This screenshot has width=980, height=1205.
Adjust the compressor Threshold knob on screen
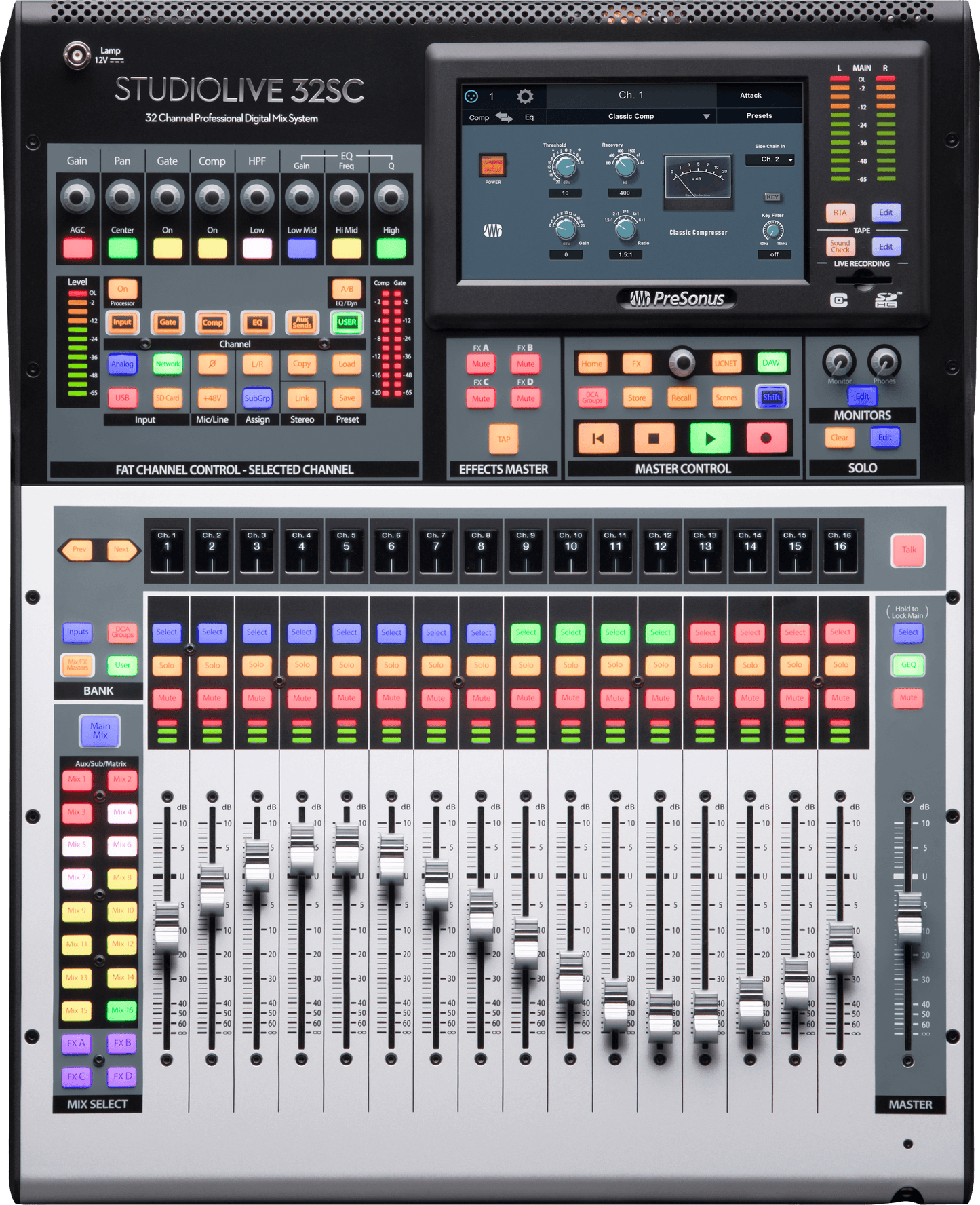(564, 166)
